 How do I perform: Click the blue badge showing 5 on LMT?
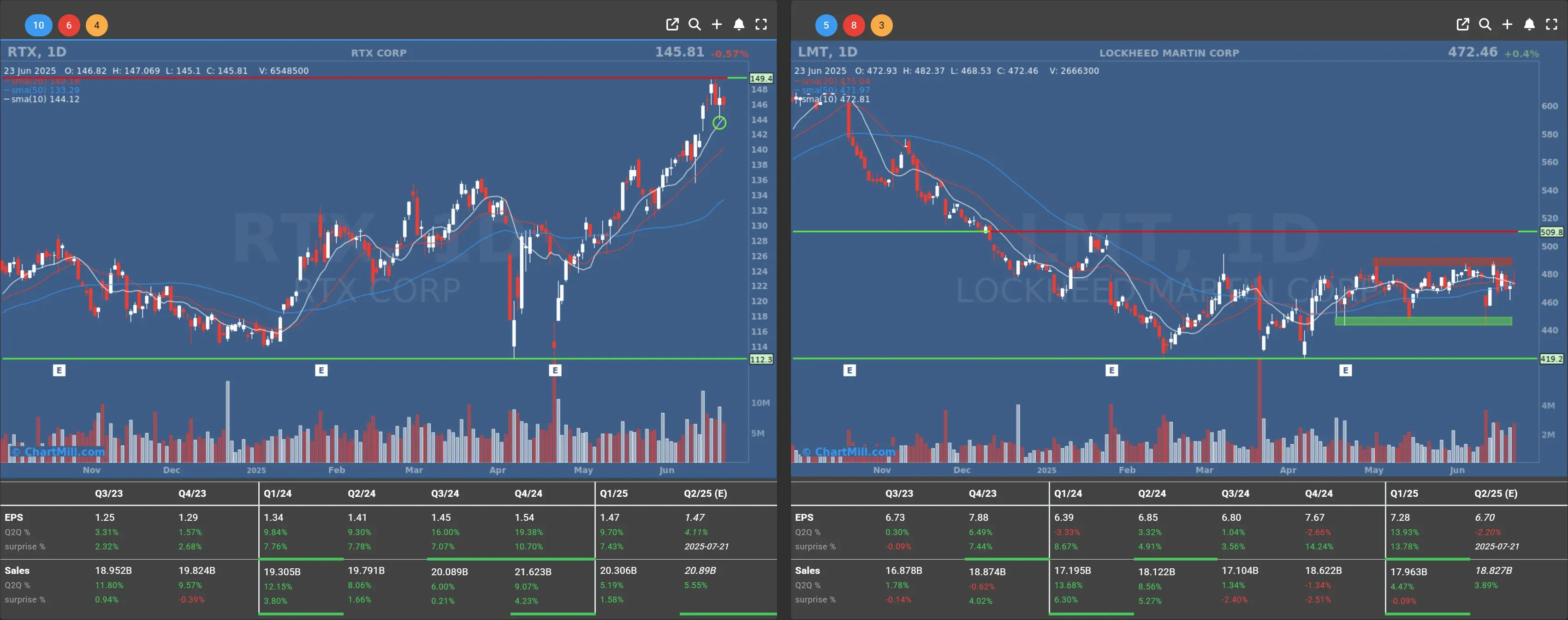[826, 25]
